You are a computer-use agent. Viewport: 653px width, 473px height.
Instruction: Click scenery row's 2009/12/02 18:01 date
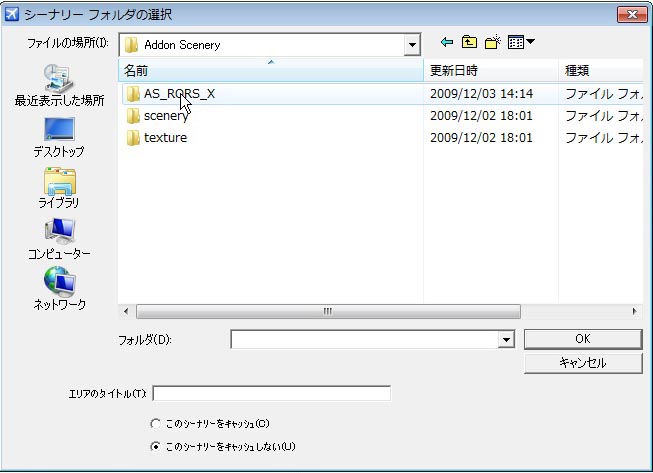[x=481, y=116]
